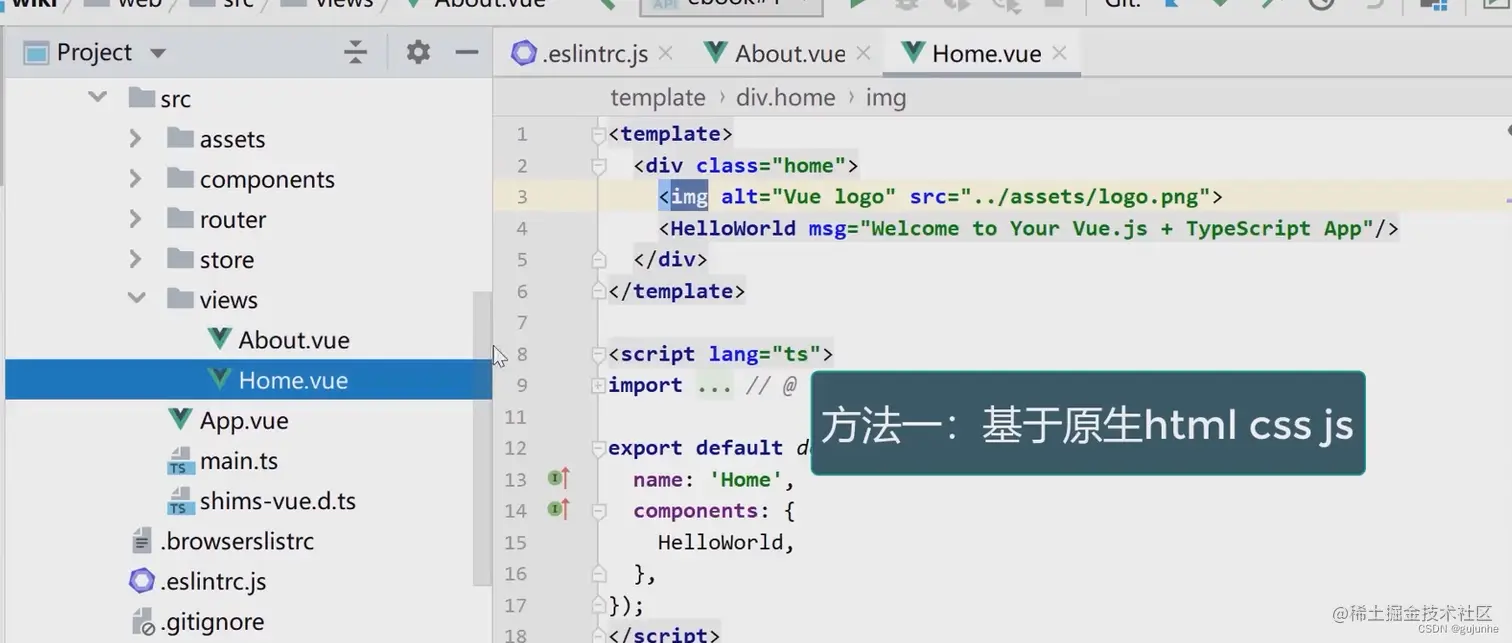
Task: Click the 'Home' name string on line 13
Action: [x=745, y=479]
